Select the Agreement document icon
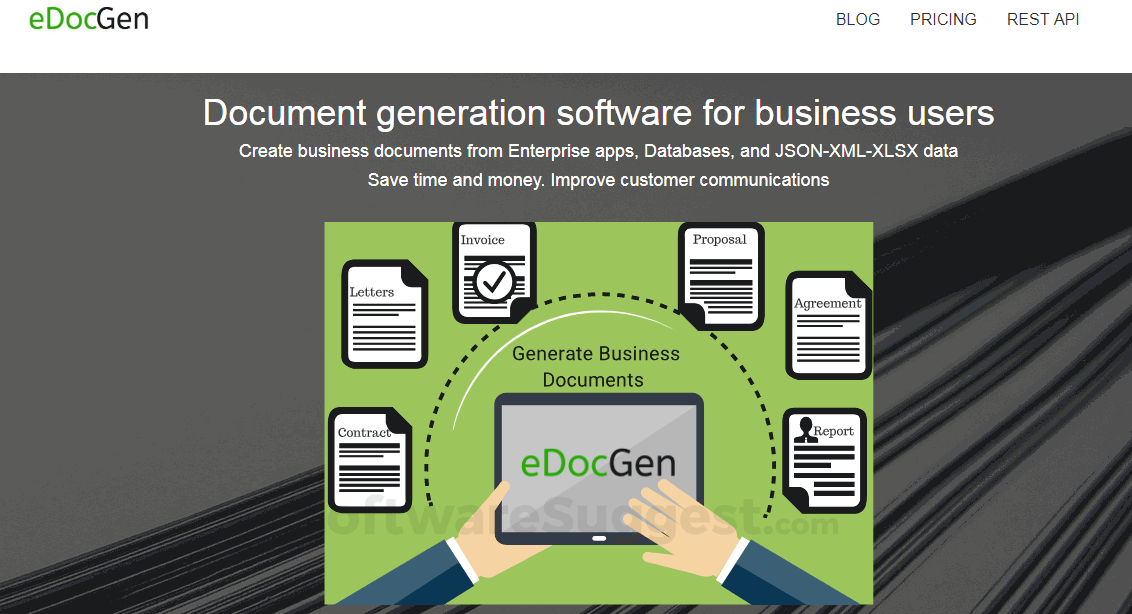Image resolution: width=1132 pixels, height=614 pixels. 826,322
